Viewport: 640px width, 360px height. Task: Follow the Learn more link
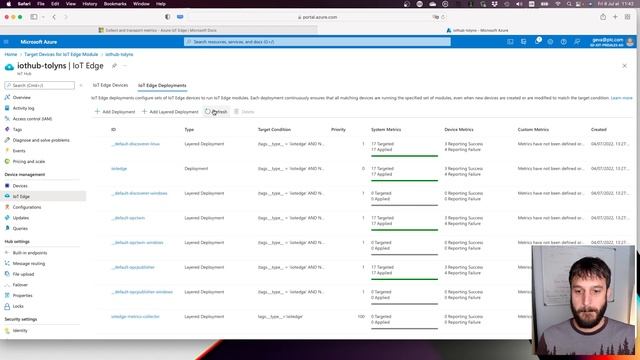pos(621,98)
